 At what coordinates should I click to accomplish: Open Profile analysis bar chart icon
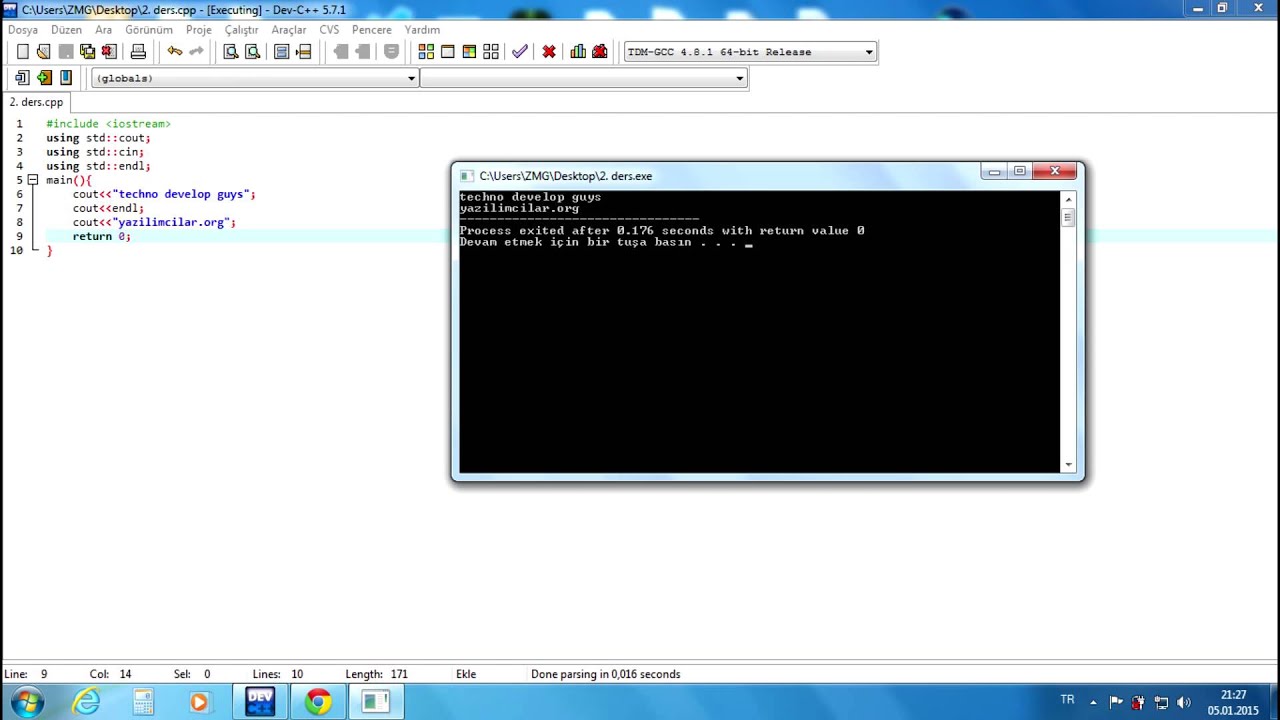click(x=578, y=52)
